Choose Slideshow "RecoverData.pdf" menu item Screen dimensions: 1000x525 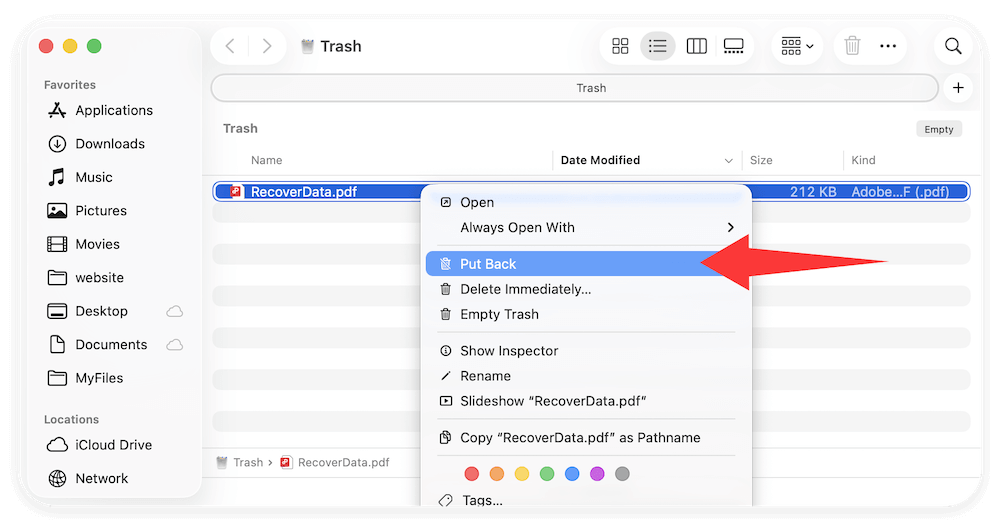coord(588,401)
